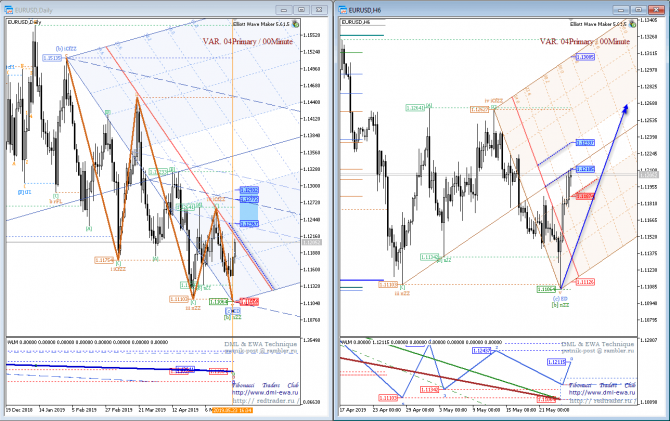The image size is (670, 421).
Task: Click Elliott Wave Maker expert icon in H6 chart
Action: (x=632, y=24)
